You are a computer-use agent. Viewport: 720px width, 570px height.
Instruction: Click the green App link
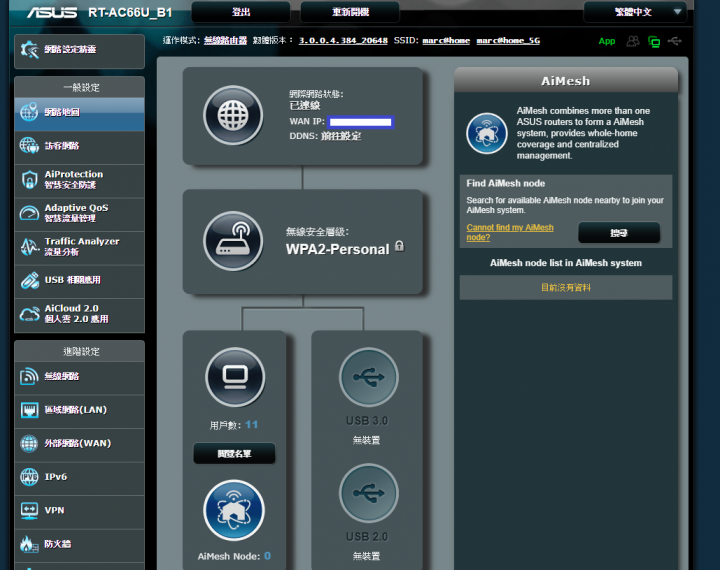(x=607, y=41)
